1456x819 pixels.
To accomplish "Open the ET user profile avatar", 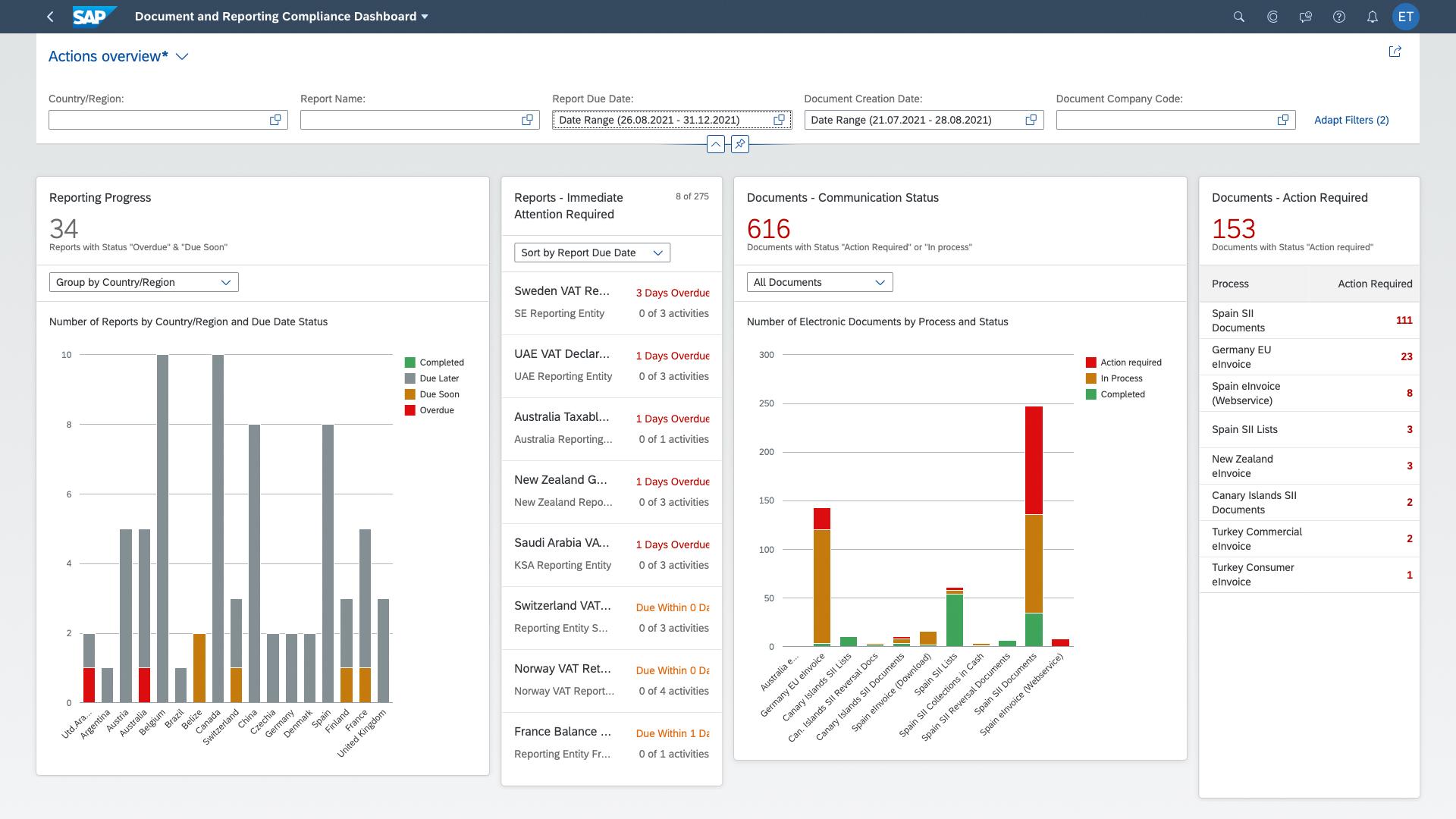I will [1405, 17].
